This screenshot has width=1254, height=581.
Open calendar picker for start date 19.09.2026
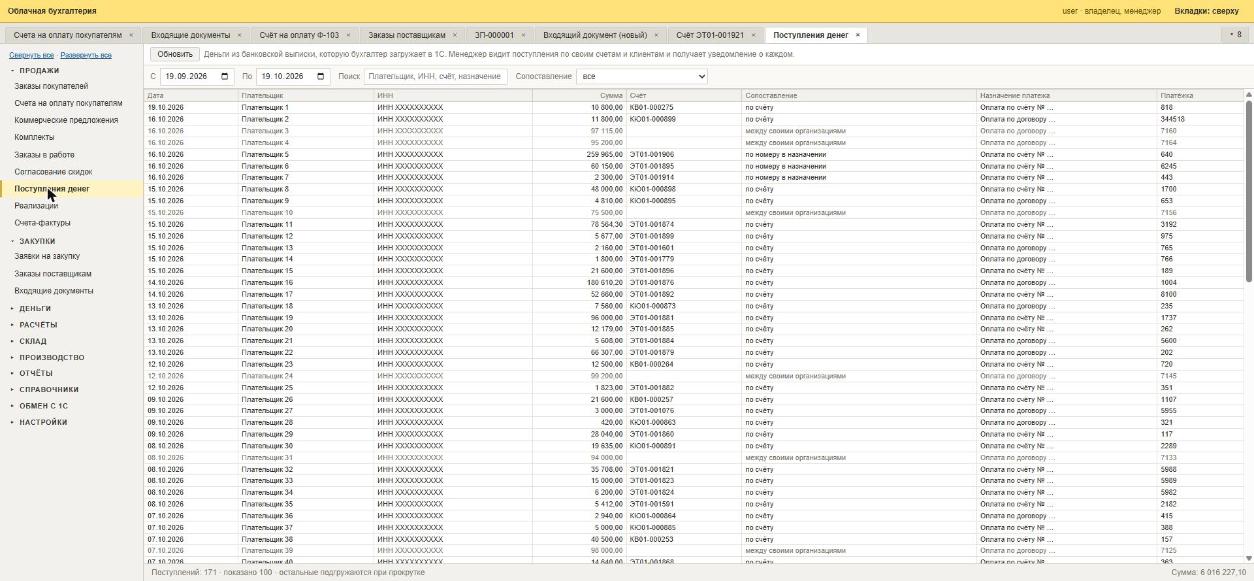pos(224,76)
